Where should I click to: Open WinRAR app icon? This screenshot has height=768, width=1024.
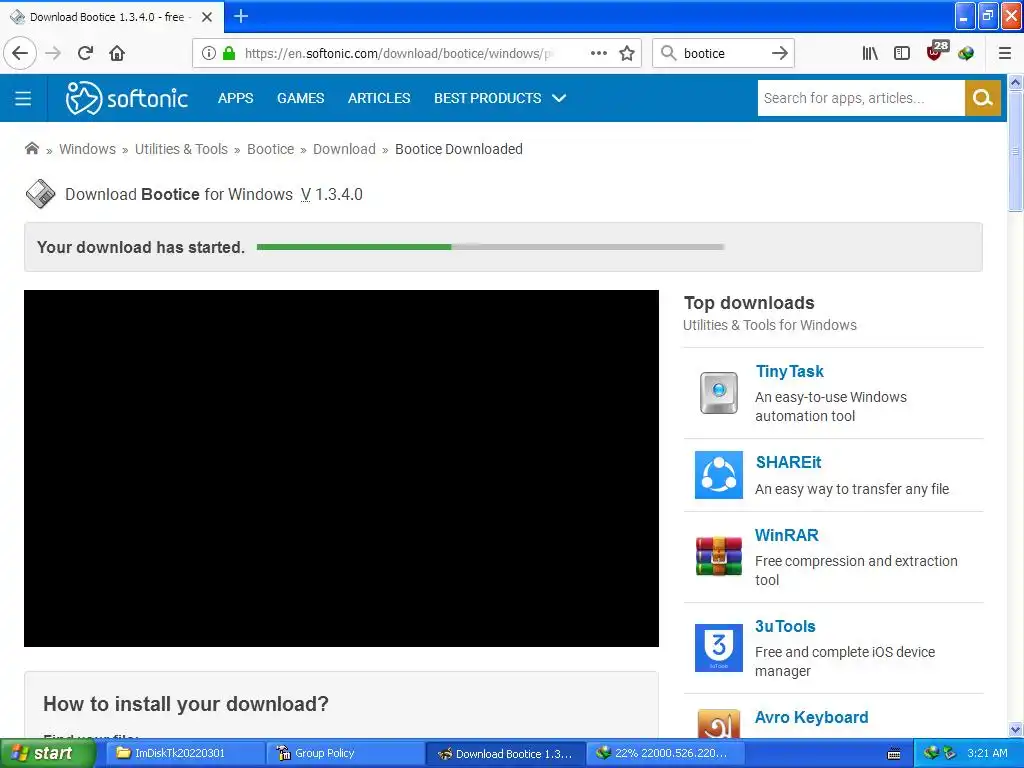pos(719,556)
